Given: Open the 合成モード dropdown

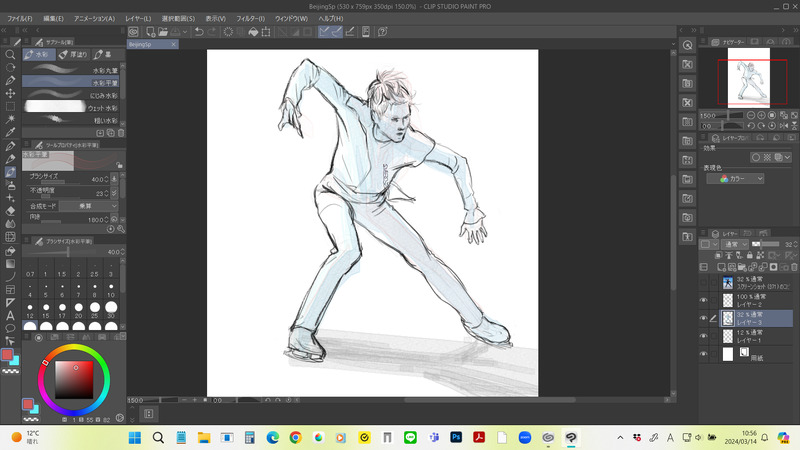Looking at the screenshot, I should 88,208.
